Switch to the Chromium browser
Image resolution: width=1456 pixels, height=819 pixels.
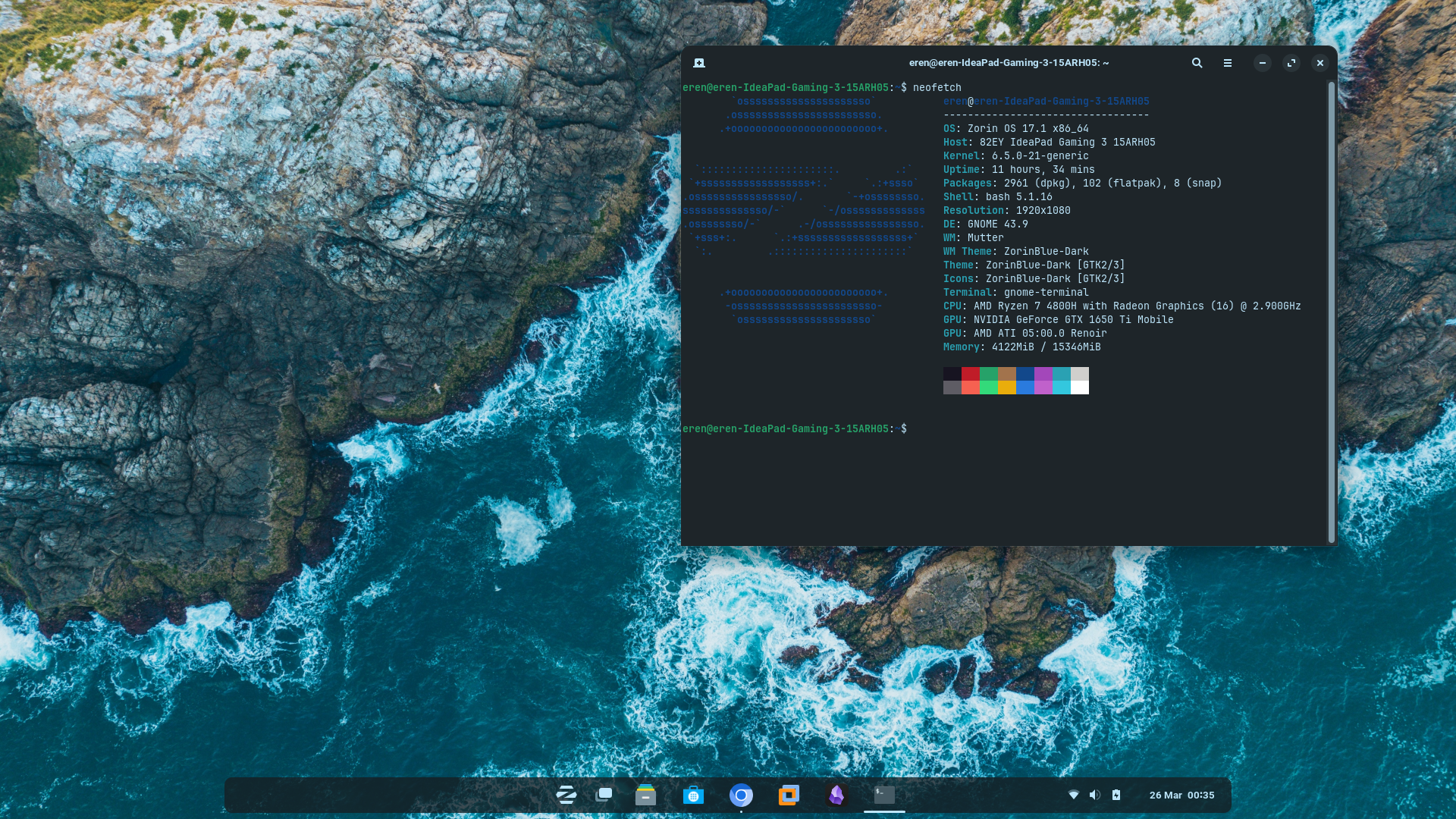[x=741, y=795]
